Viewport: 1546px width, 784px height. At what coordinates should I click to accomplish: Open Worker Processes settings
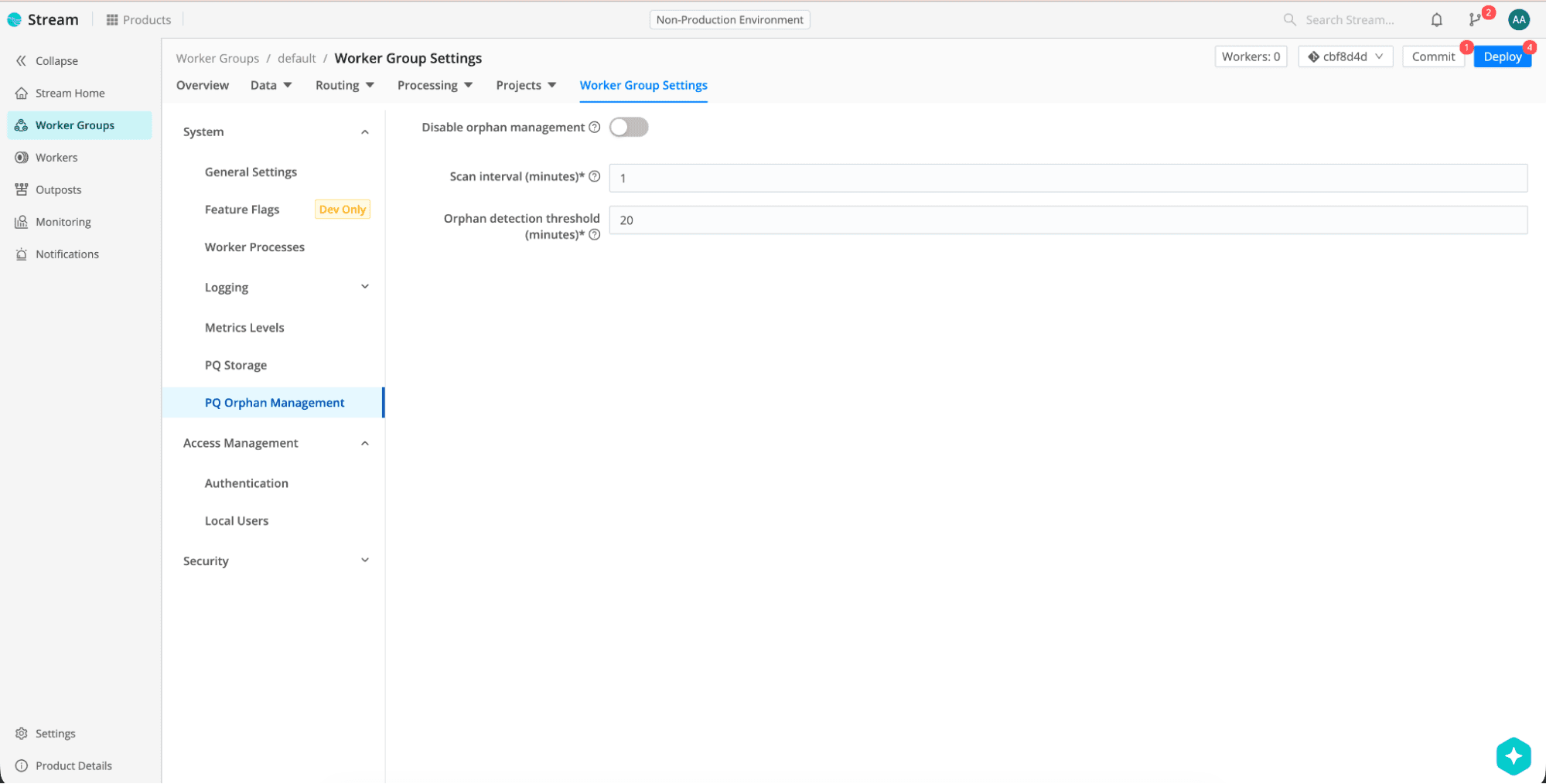[254, 247]
